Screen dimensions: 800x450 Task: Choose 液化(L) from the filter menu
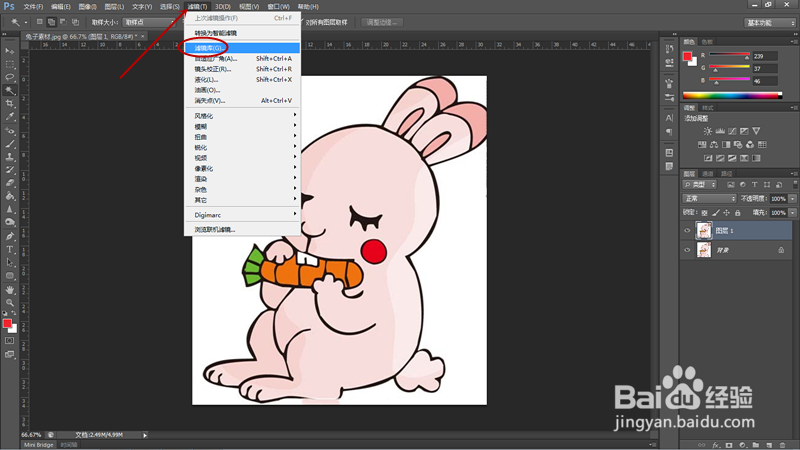242,80
